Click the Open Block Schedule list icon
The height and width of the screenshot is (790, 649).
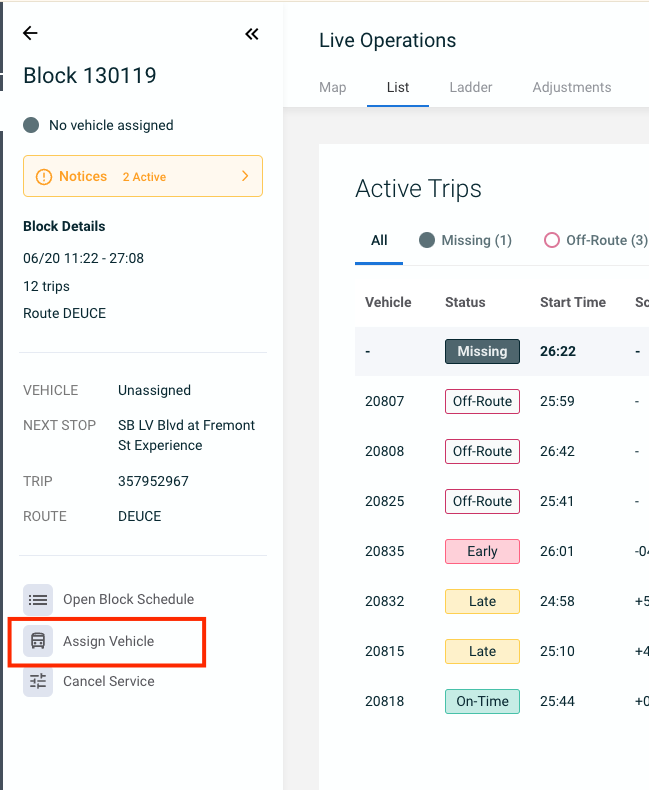[x=38, y=600]
